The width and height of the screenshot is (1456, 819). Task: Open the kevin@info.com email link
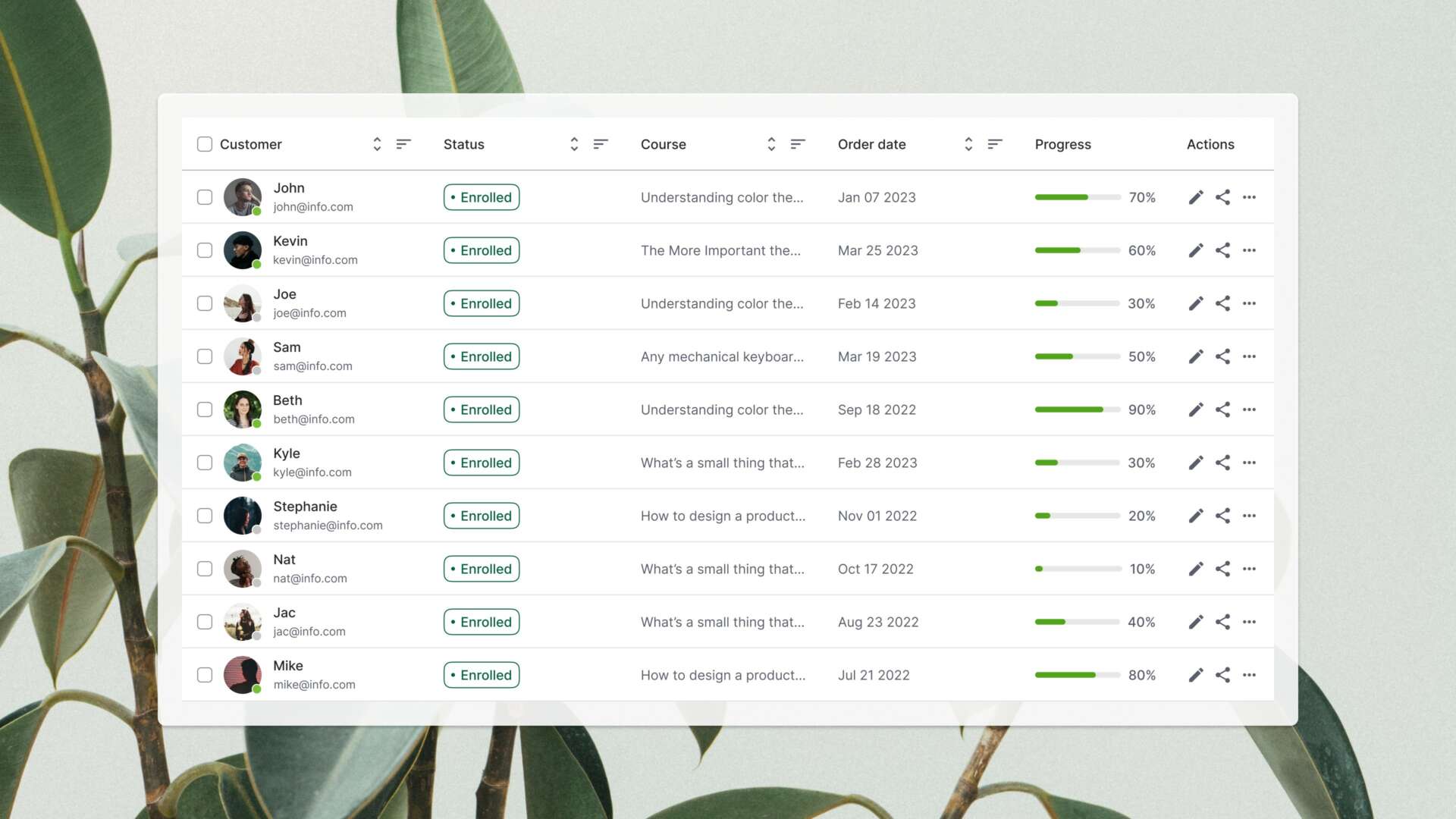315,260
